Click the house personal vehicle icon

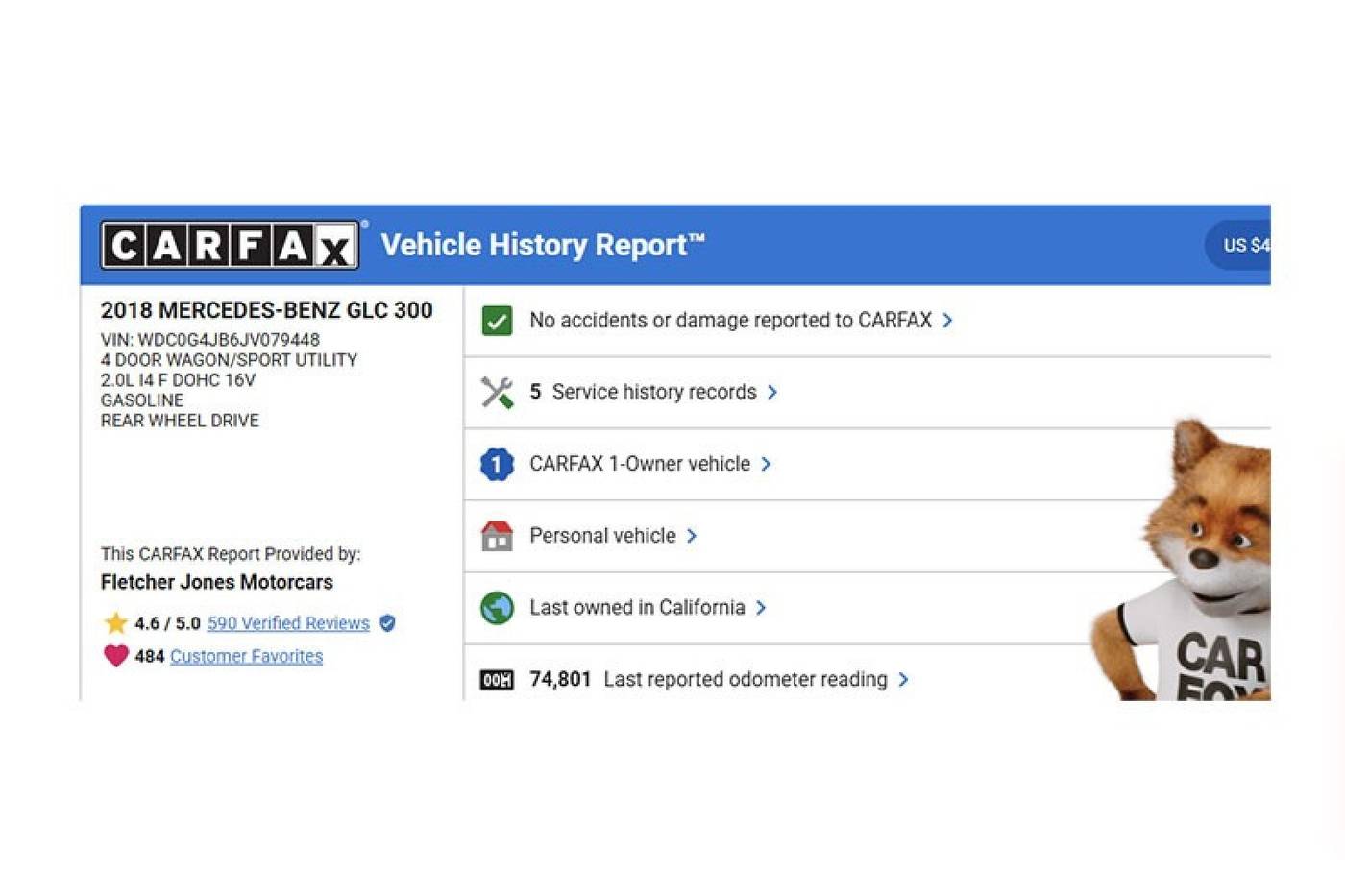point(497,536)
